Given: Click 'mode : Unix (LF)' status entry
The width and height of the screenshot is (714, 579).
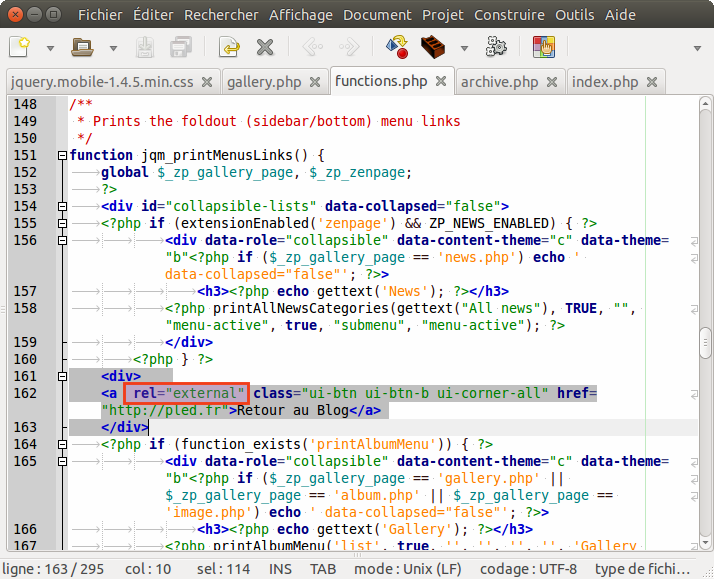Looking at the screenshot, I should (408, 569).
